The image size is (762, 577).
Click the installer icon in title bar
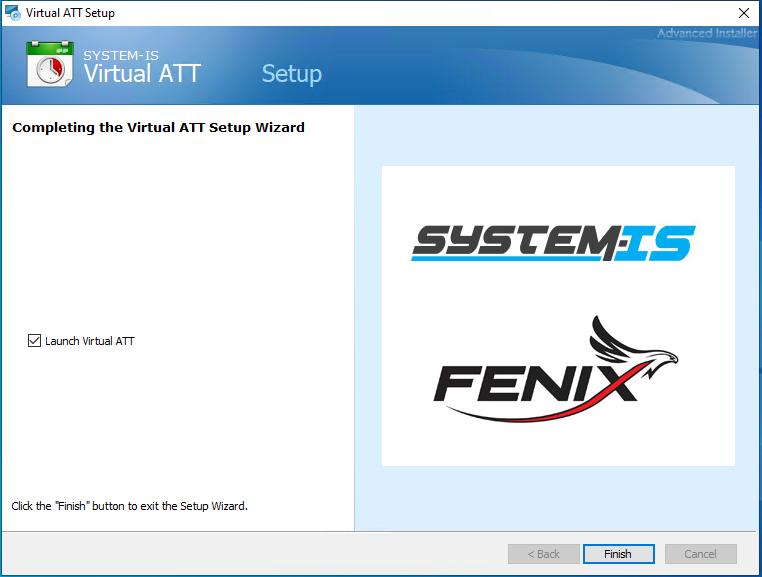pos(13,13)
